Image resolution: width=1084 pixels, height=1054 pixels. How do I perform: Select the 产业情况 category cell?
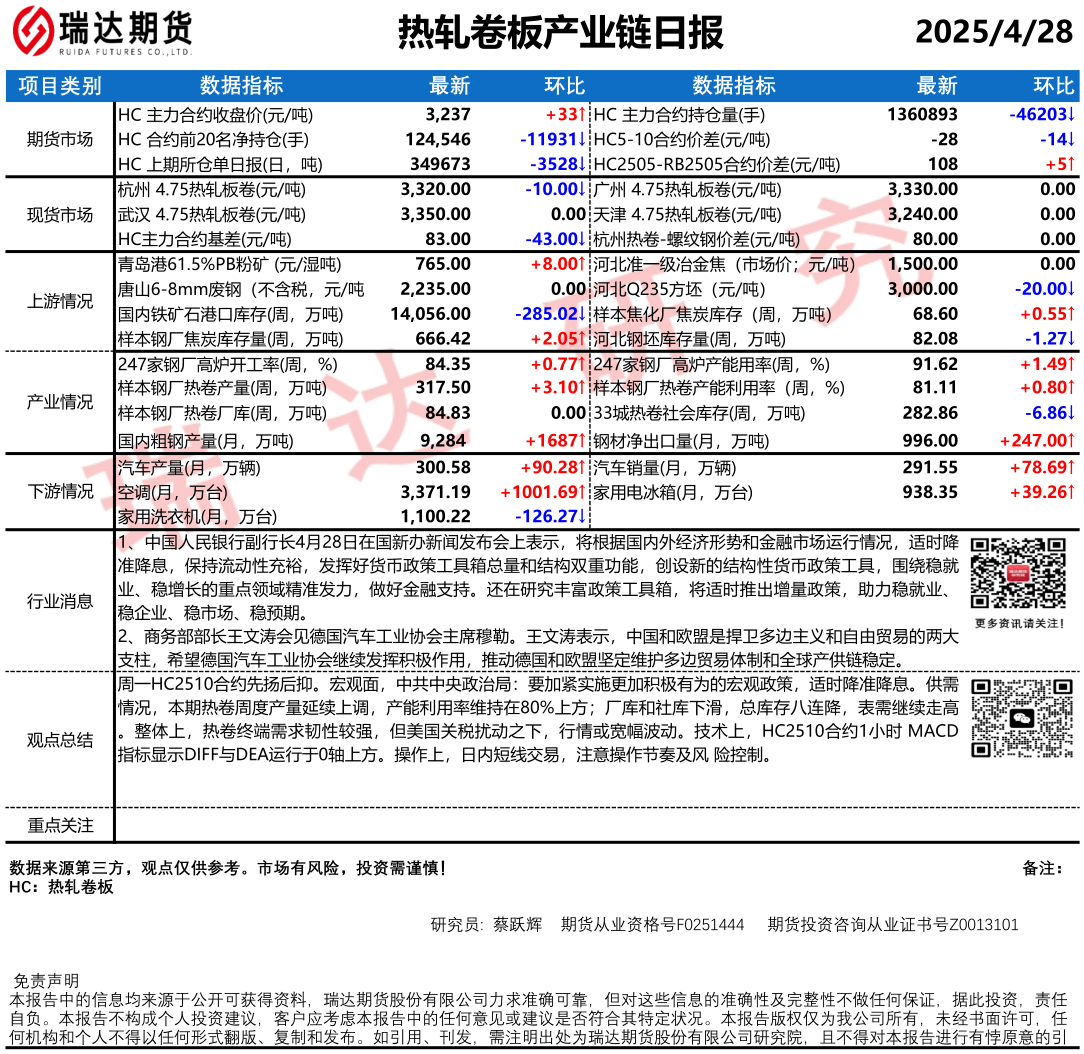click(x=59, y=402)
